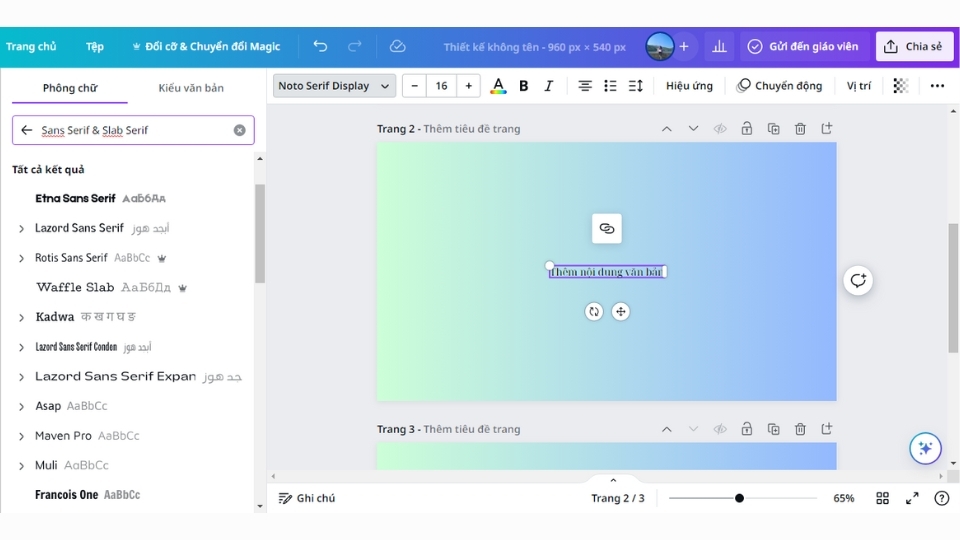Click the font size field showing 16

441,86
